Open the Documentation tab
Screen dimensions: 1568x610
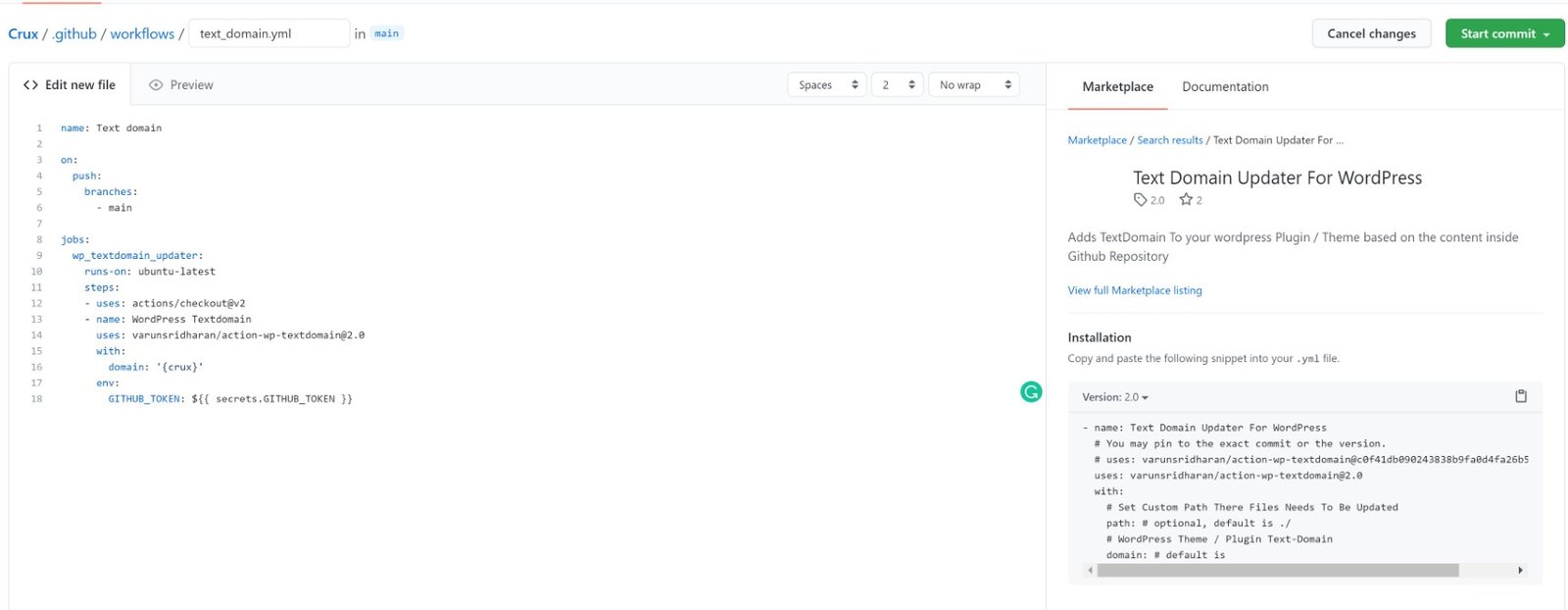pyautogui.click(x=1225, y=86)
